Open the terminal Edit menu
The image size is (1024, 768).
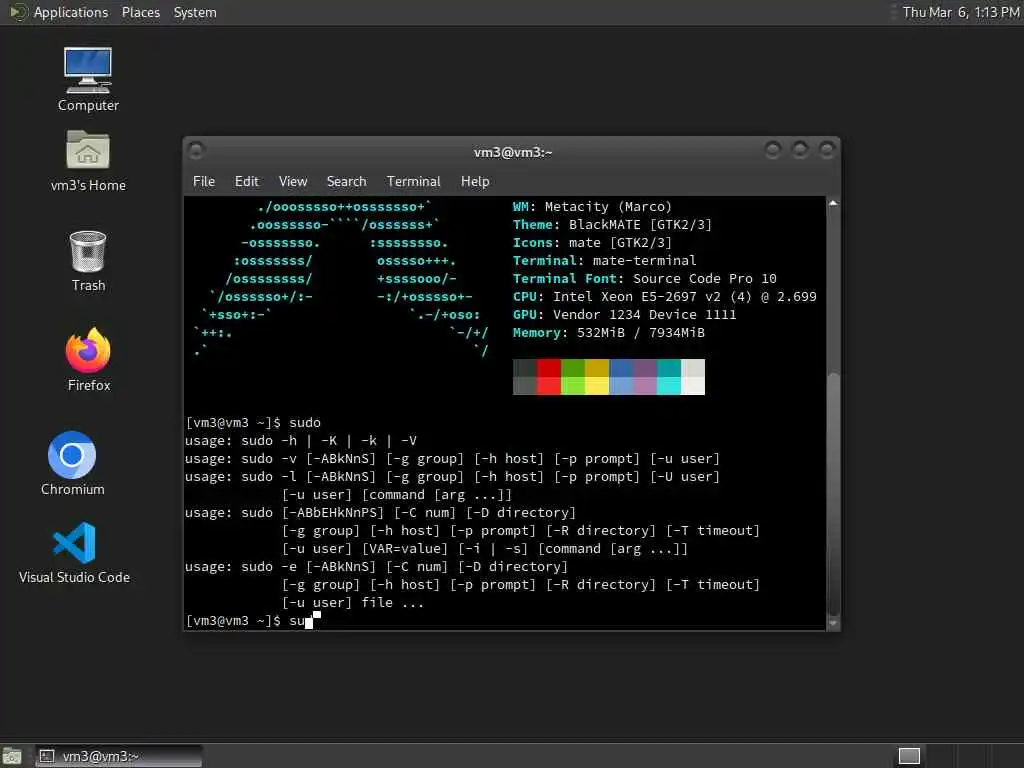(x=246, y=182)
